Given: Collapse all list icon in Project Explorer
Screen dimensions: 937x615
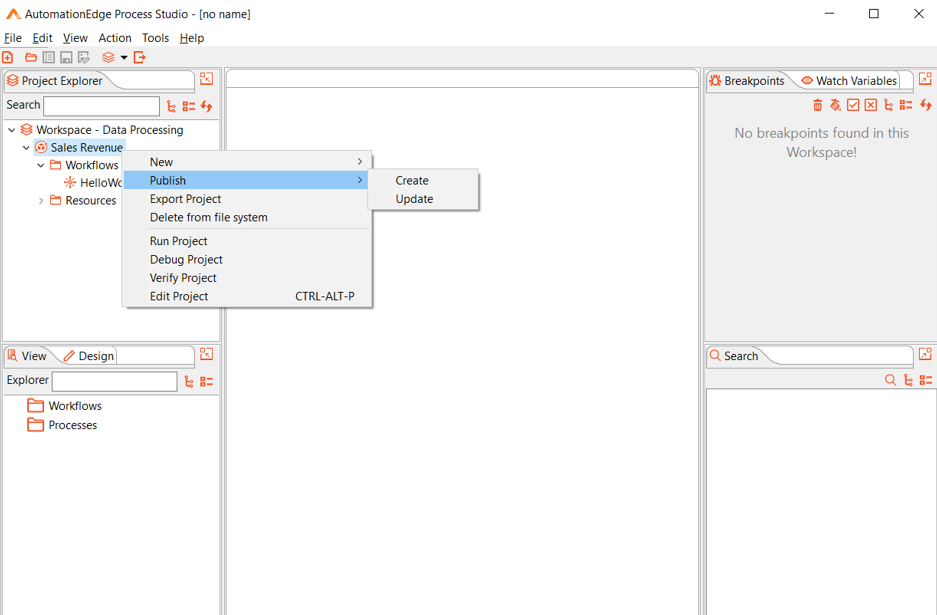Looking at the screenshot, I should [189, 106].
